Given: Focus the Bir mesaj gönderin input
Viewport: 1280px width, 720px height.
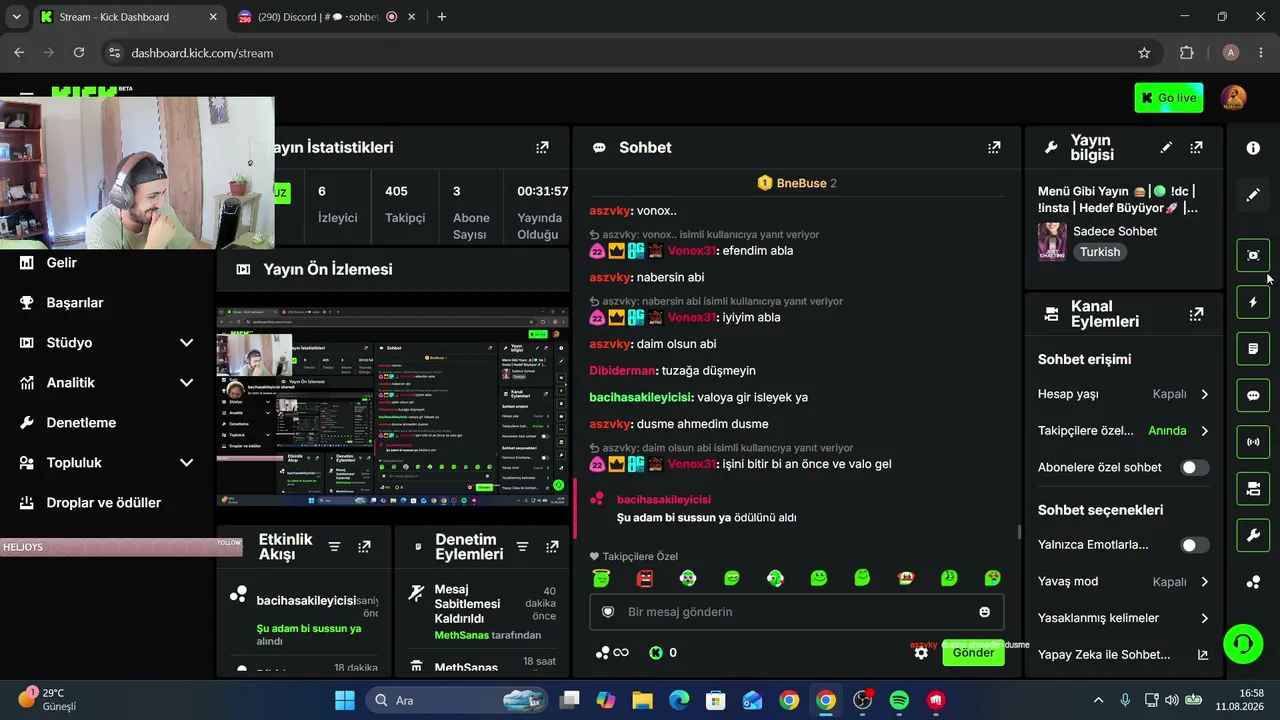Looking at the screenshot, I should [x=796, y=612].
